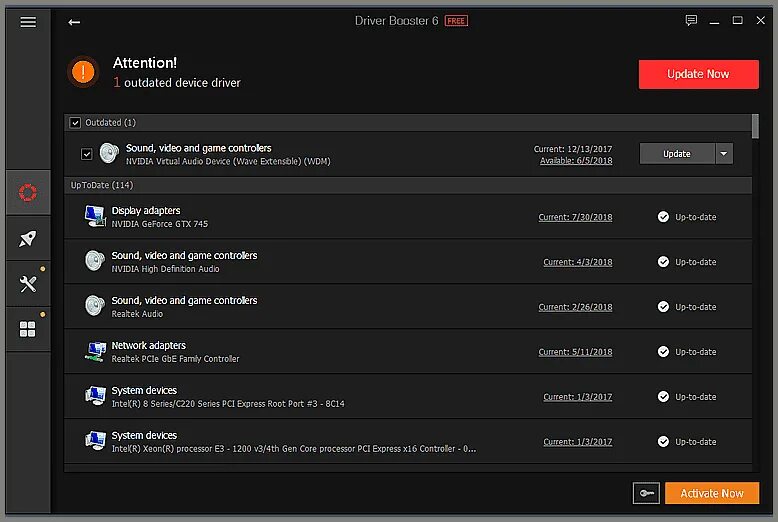Click the '1 outdated device driver' text
Viewport: 778px width, 522px height.
(x=177, y=82)
